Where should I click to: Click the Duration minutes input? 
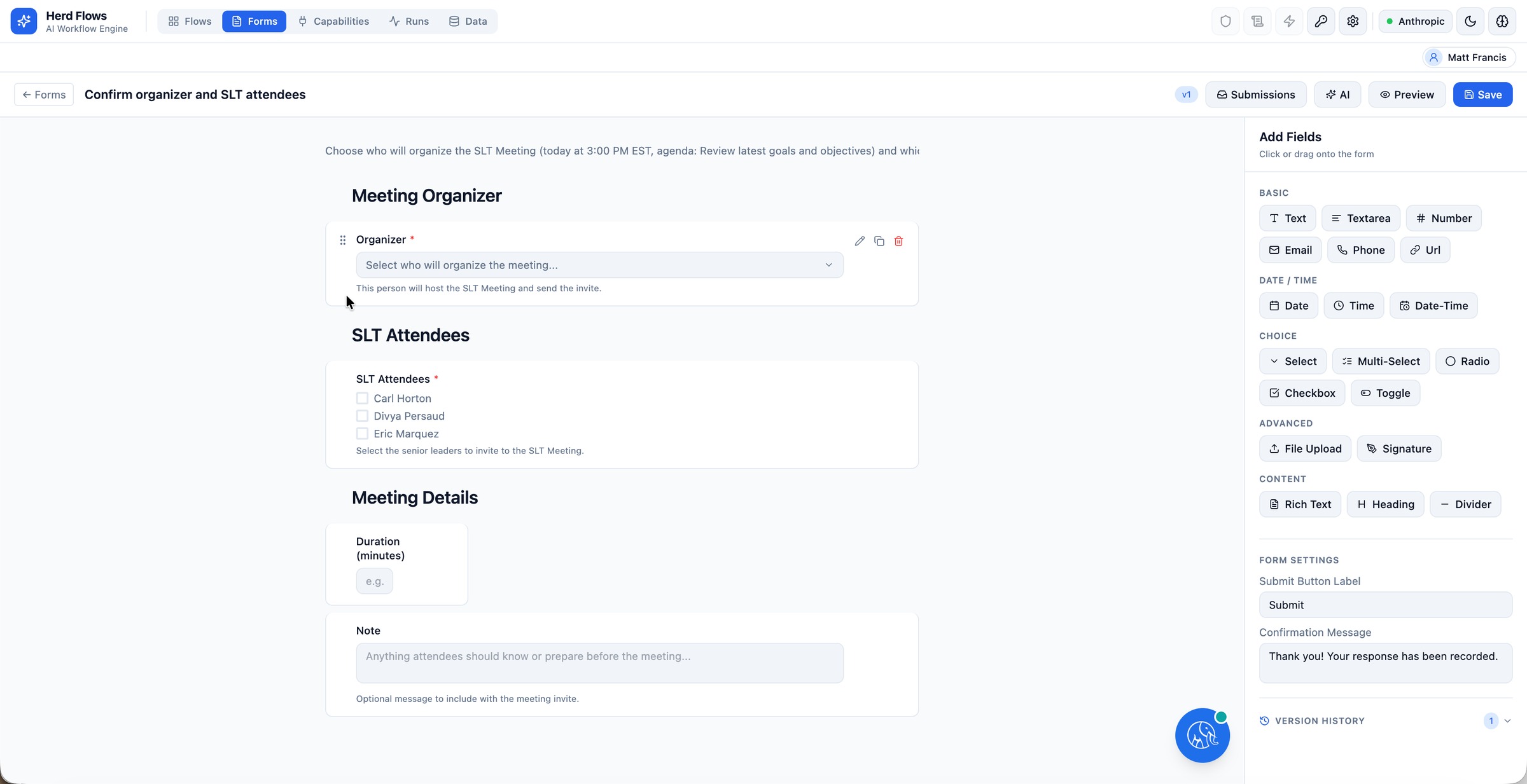(374, 581)
